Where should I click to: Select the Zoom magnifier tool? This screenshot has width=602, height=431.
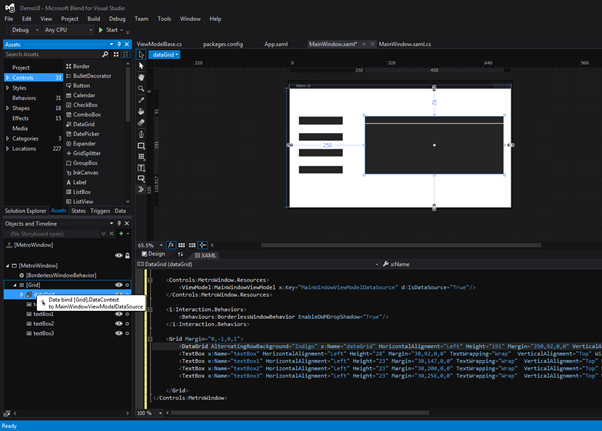(x=141, y=88)
